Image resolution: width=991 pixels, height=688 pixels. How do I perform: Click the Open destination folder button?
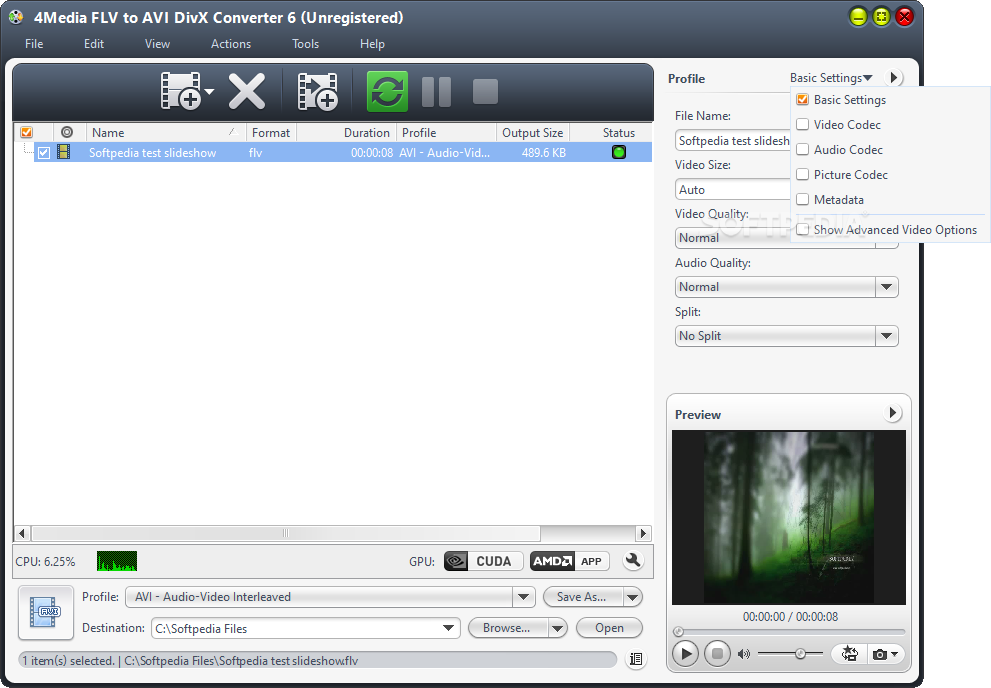(609, 628)
